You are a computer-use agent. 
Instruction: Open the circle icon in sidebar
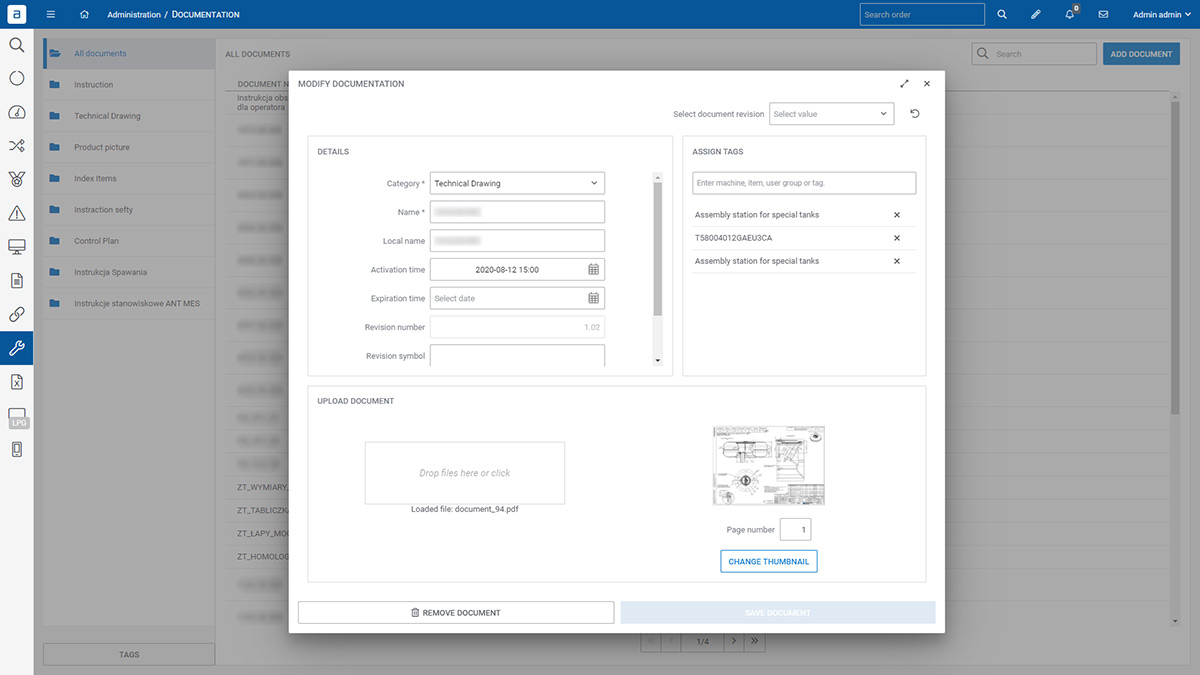pyautogui.click(x=16, y=78)
